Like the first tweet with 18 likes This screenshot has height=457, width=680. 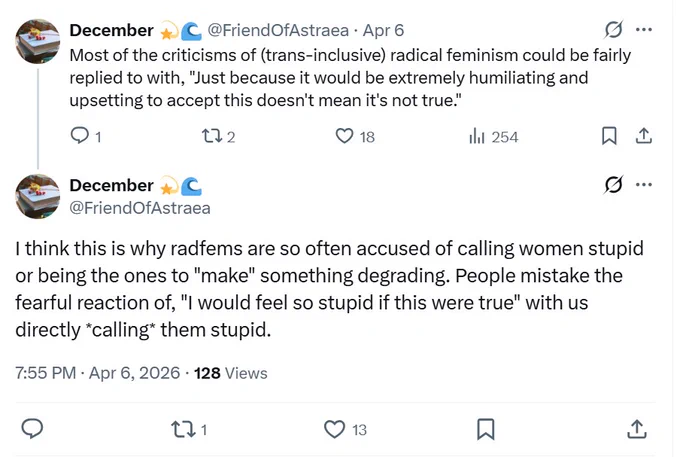pos(355,137)
